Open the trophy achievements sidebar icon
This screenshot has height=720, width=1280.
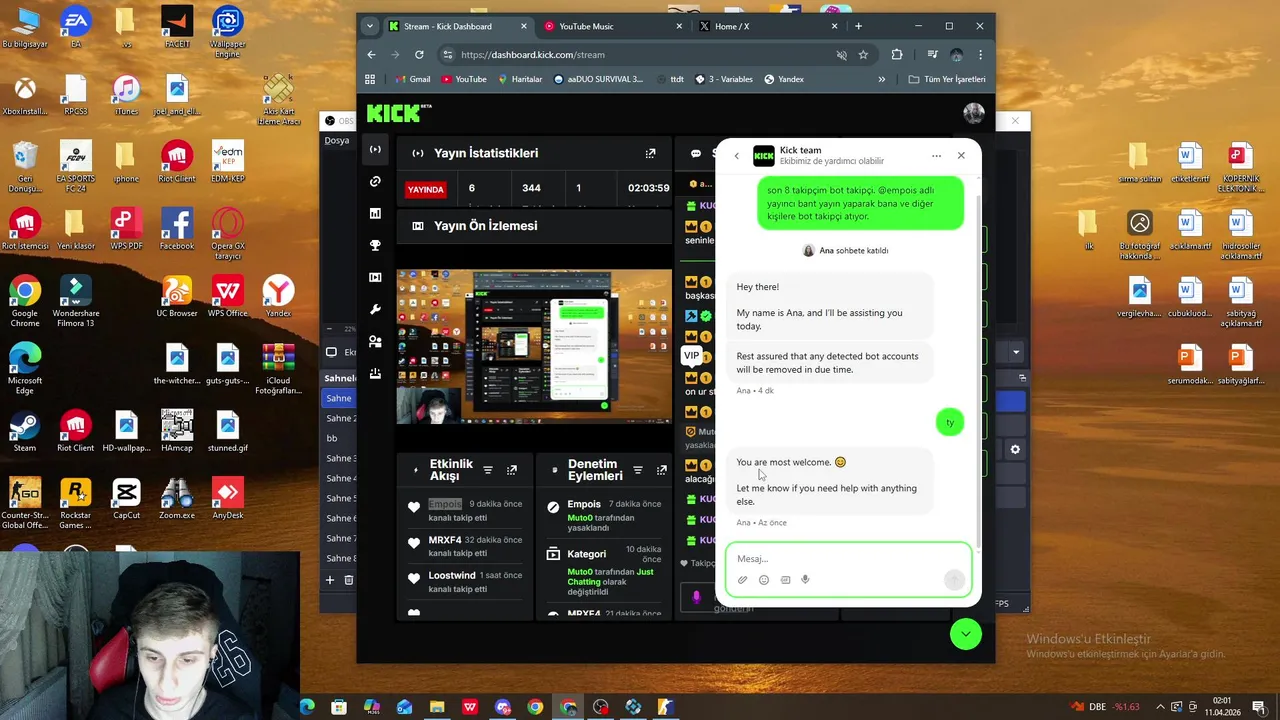(375, 245)
